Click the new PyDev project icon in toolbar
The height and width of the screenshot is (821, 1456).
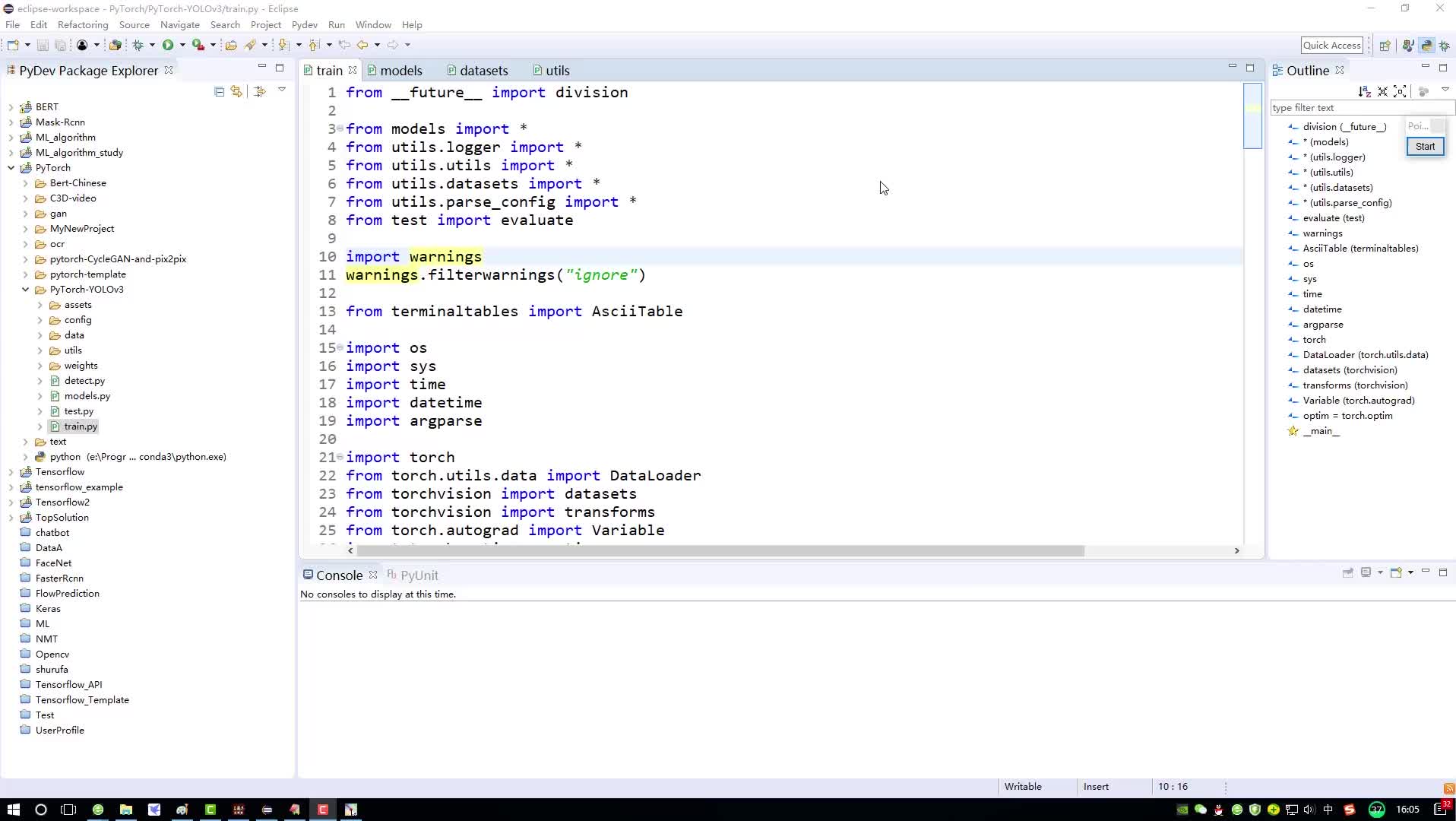(115, 45)
